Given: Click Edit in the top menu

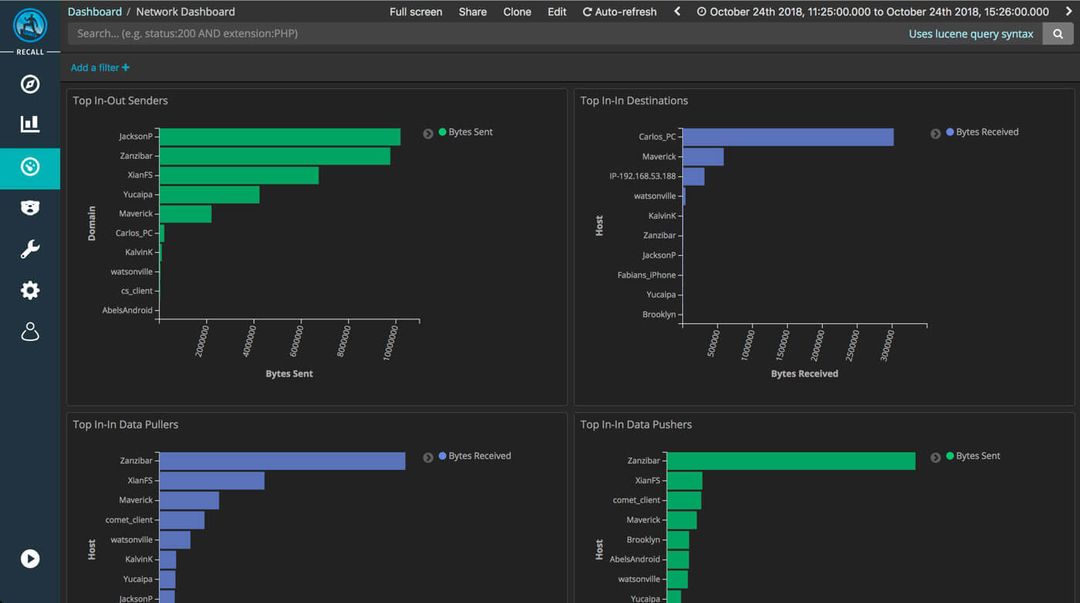Looking at the screenshot, I should [557, 12].
